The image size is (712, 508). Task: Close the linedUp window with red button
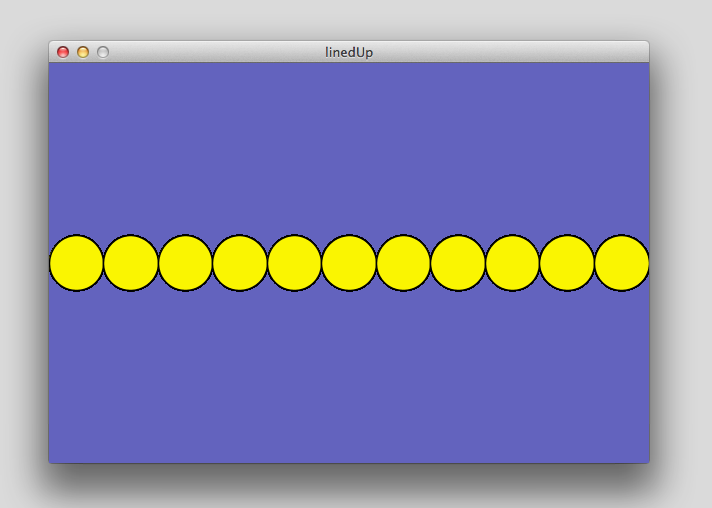63,52
